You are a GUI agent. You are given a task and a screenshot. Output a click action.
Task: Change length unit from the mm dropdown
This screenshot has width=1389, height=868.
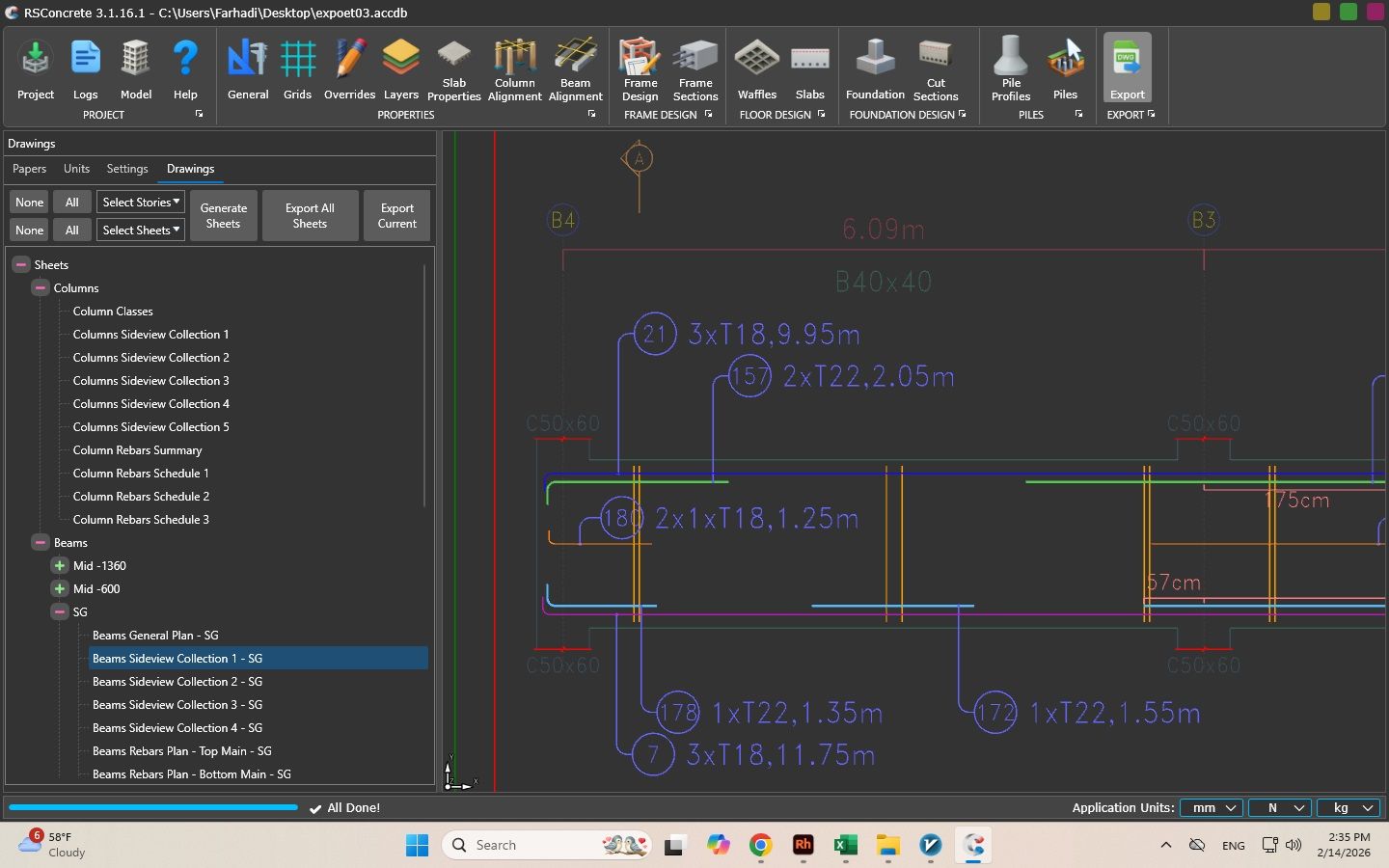(x=1212, y=808)
